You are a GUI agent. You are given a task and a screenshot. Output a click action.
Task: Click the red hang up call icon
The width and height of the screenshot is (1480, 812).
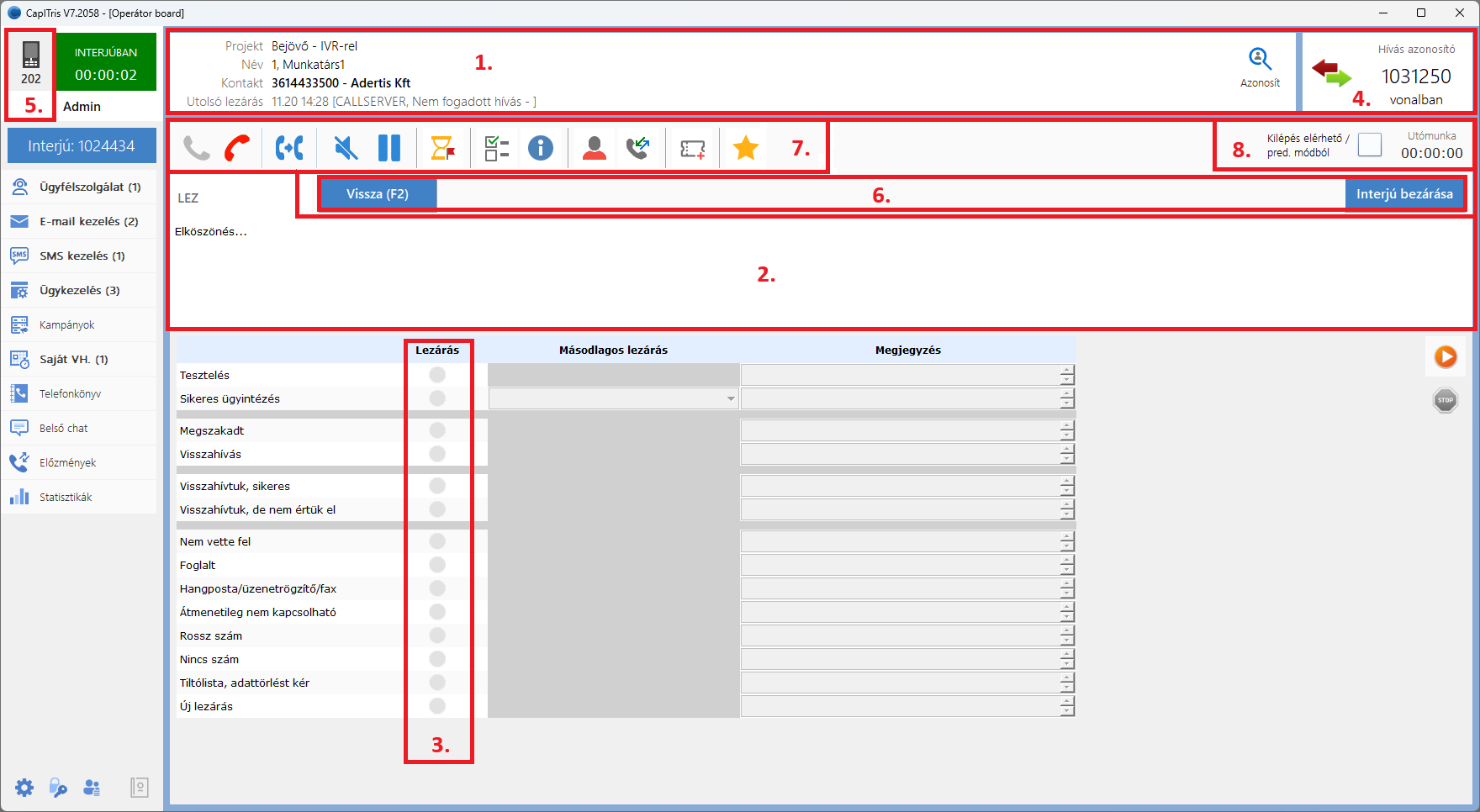pyautogui.click(x=237, y=148)
